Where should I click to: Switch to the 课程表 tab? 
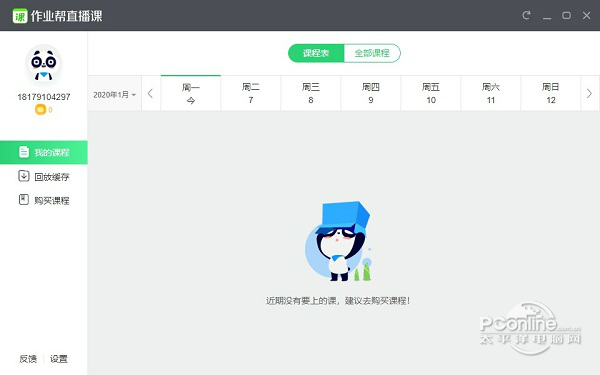click(x=316, y=53)
